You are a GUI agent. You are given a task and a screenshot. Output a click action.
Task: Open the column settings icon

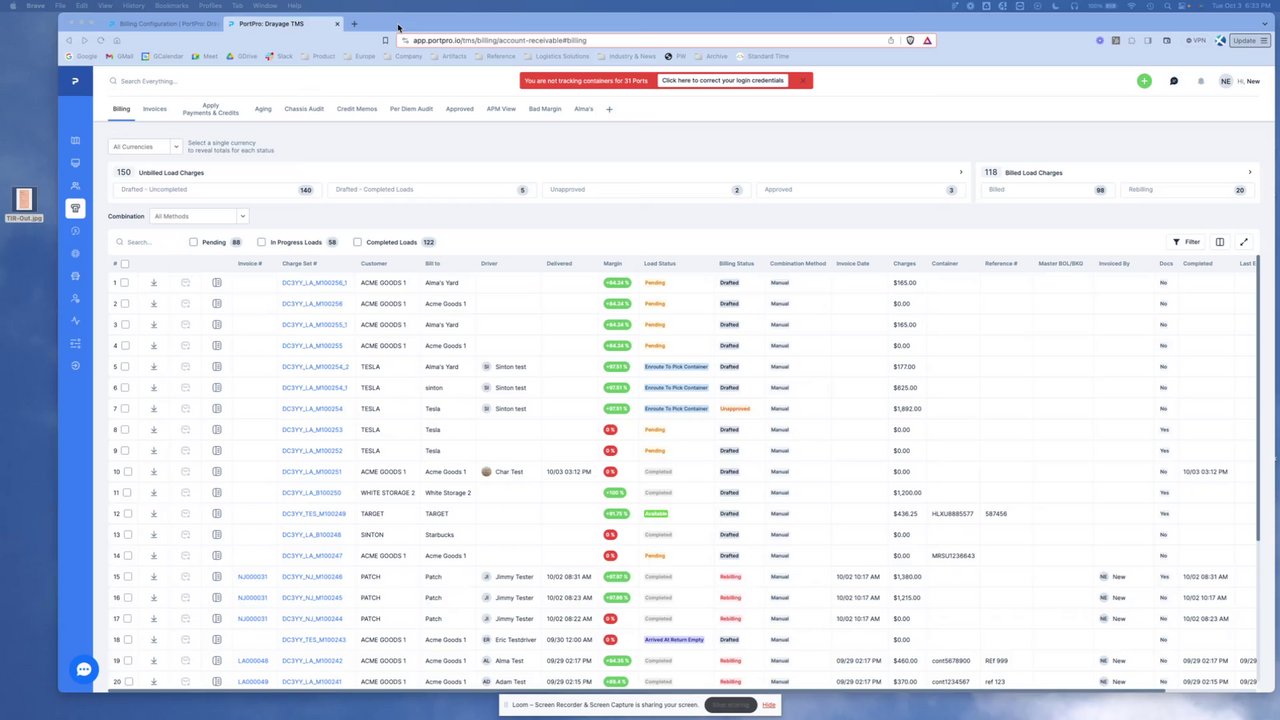click(1220, 242)
